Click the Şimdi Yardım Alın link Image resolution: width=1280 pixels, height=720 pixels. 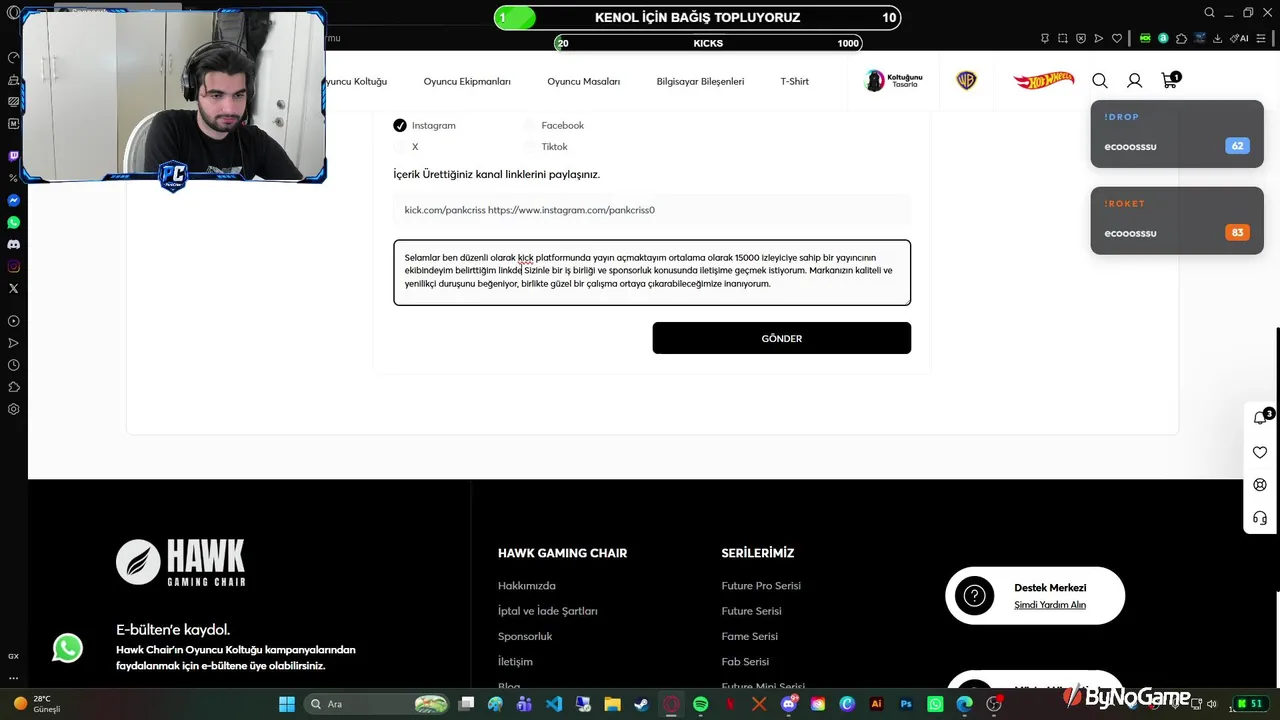click(x=1050, y=605)
